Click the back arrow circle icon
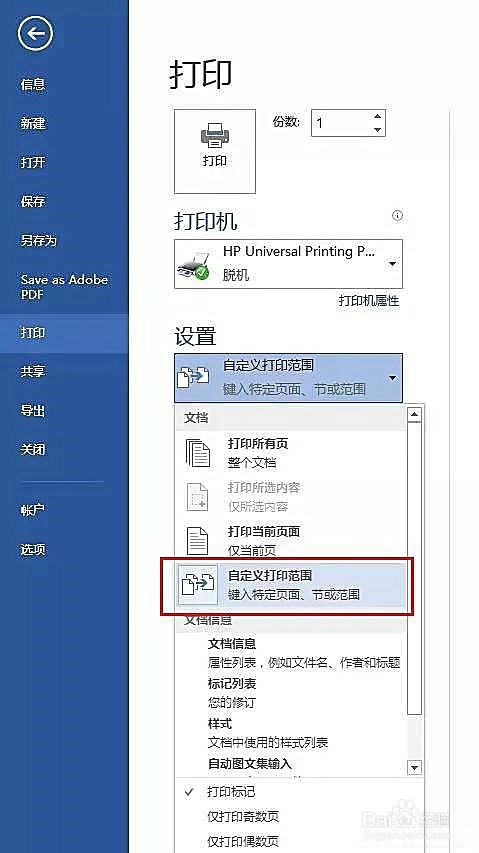The width and height of the screenshot is (479, 853). coord(35,34)
